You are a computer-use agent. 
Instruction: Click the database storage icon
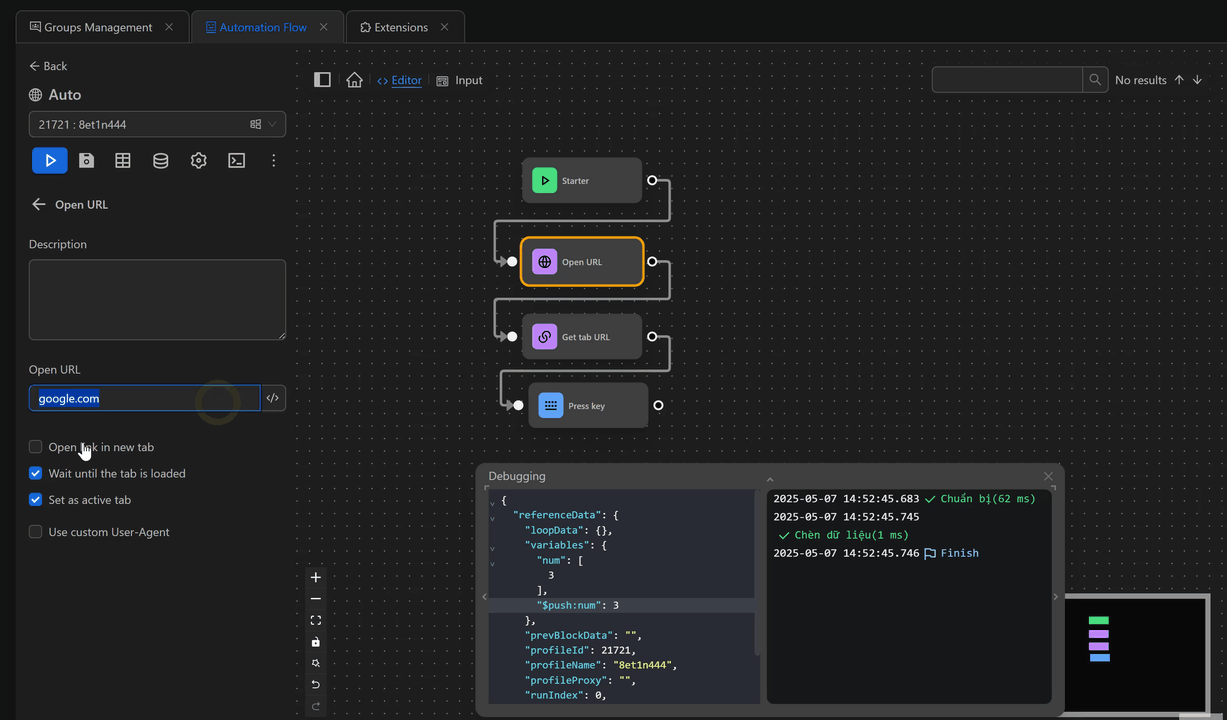[x=160, y=160]
